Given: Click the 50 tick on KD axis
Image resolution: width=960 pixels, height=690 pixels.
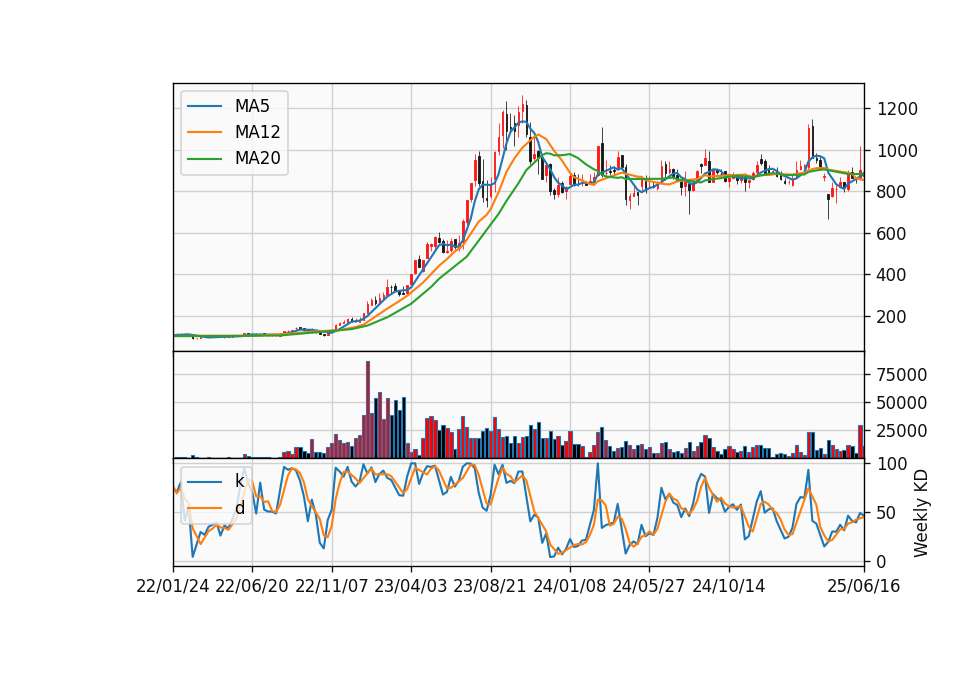Looking at the screenshot, I should (x=886, y=513).
